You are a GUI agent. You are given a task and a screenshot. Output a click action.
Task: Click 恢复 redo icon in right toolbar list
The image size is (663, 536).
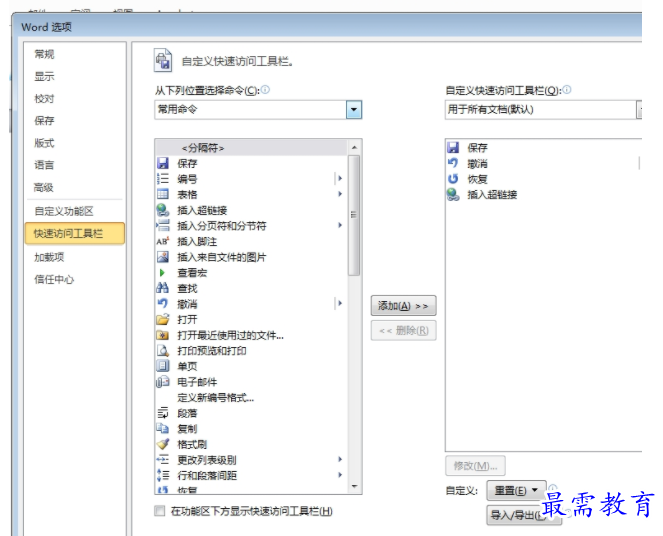pyautogui.click(x=453, y=179)
